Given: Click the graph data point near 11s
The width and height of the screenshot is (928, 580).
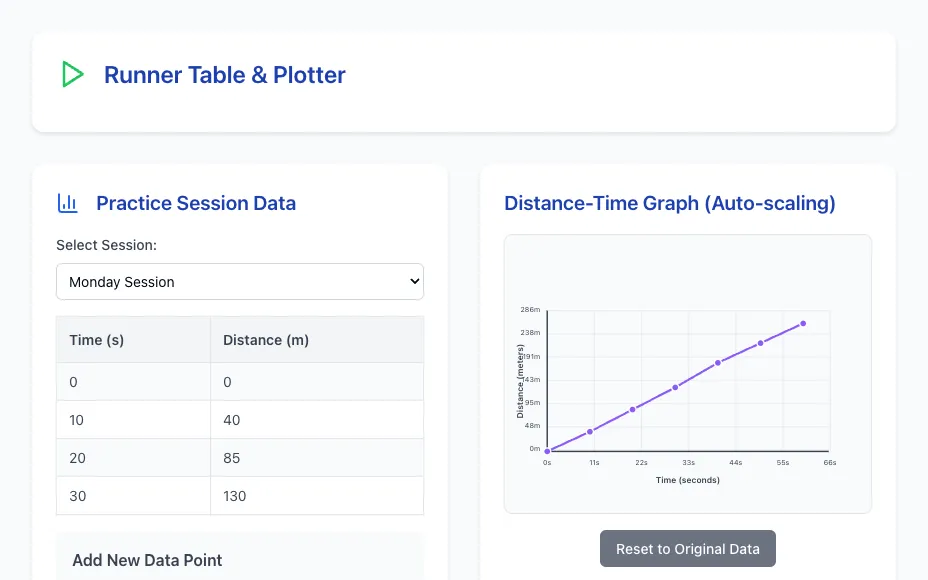Looking at the screenshot, I should 590,432.
